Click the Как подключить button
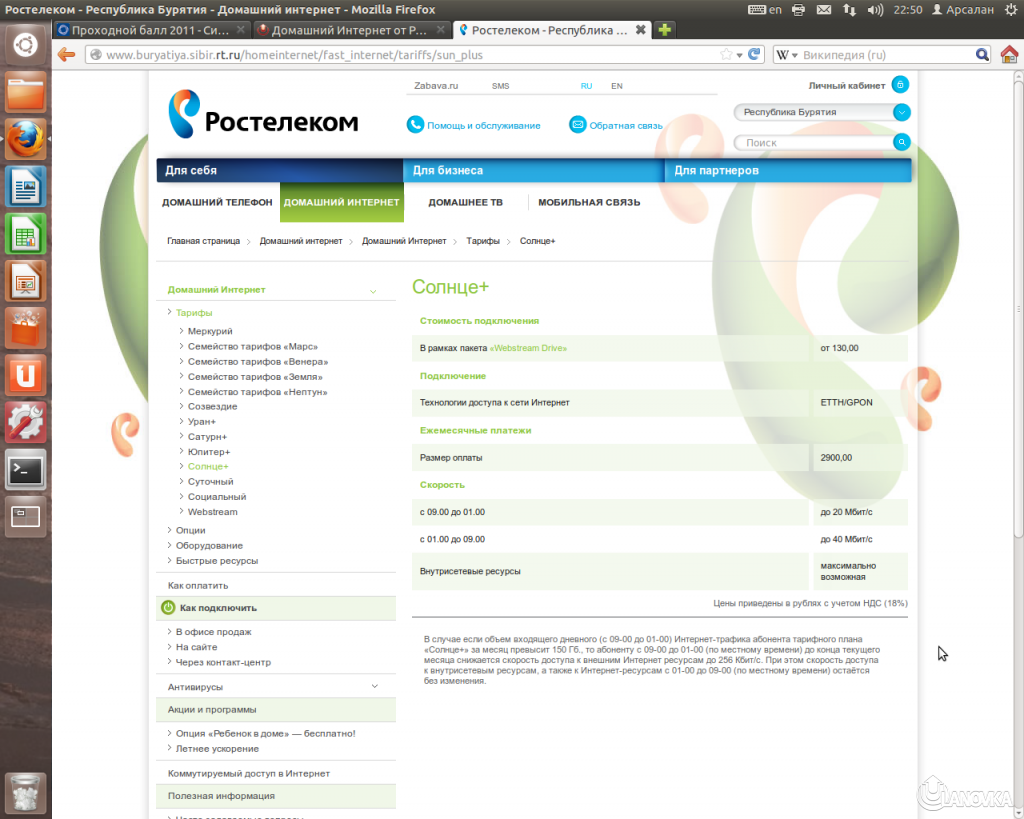 point(276,608)
